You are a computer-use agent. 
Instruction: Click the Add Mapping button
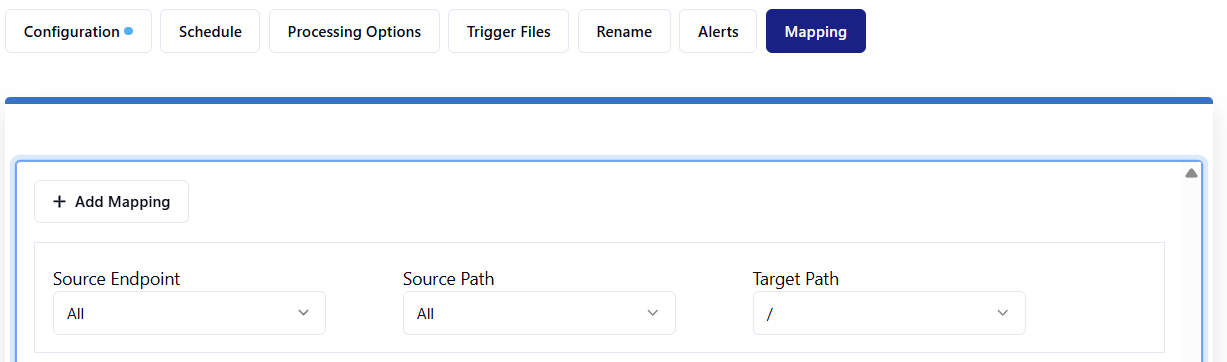pyautogui.click(x=111, y=202)
